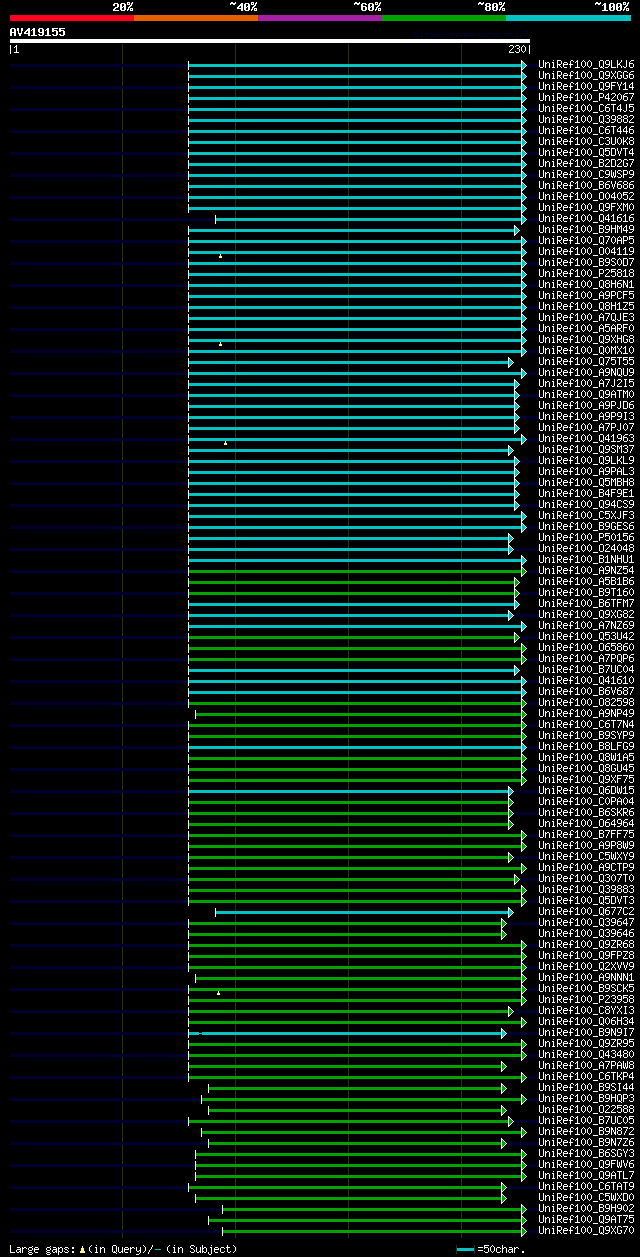Click the query name AV419155
640x1257 pixels.
point(38,32)
